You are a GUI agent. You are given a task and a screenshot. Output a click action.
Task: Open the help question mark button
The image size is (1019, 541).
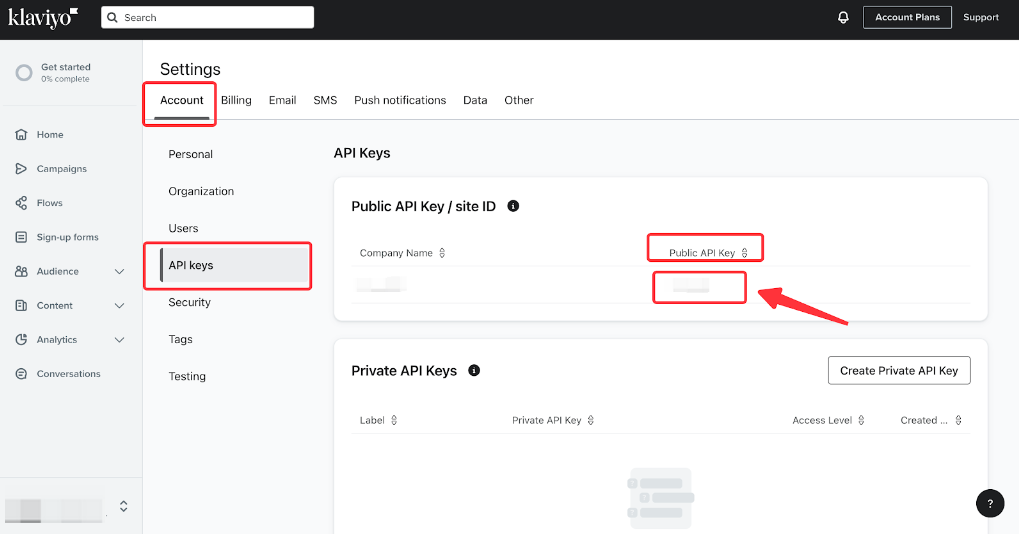tap(990, 503)
